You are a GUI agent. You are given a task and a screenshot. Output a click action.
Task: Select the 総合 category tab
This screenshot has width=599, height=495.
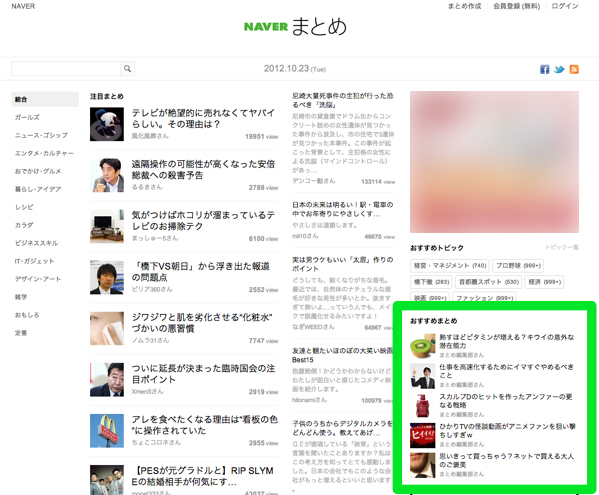[45, 99]
